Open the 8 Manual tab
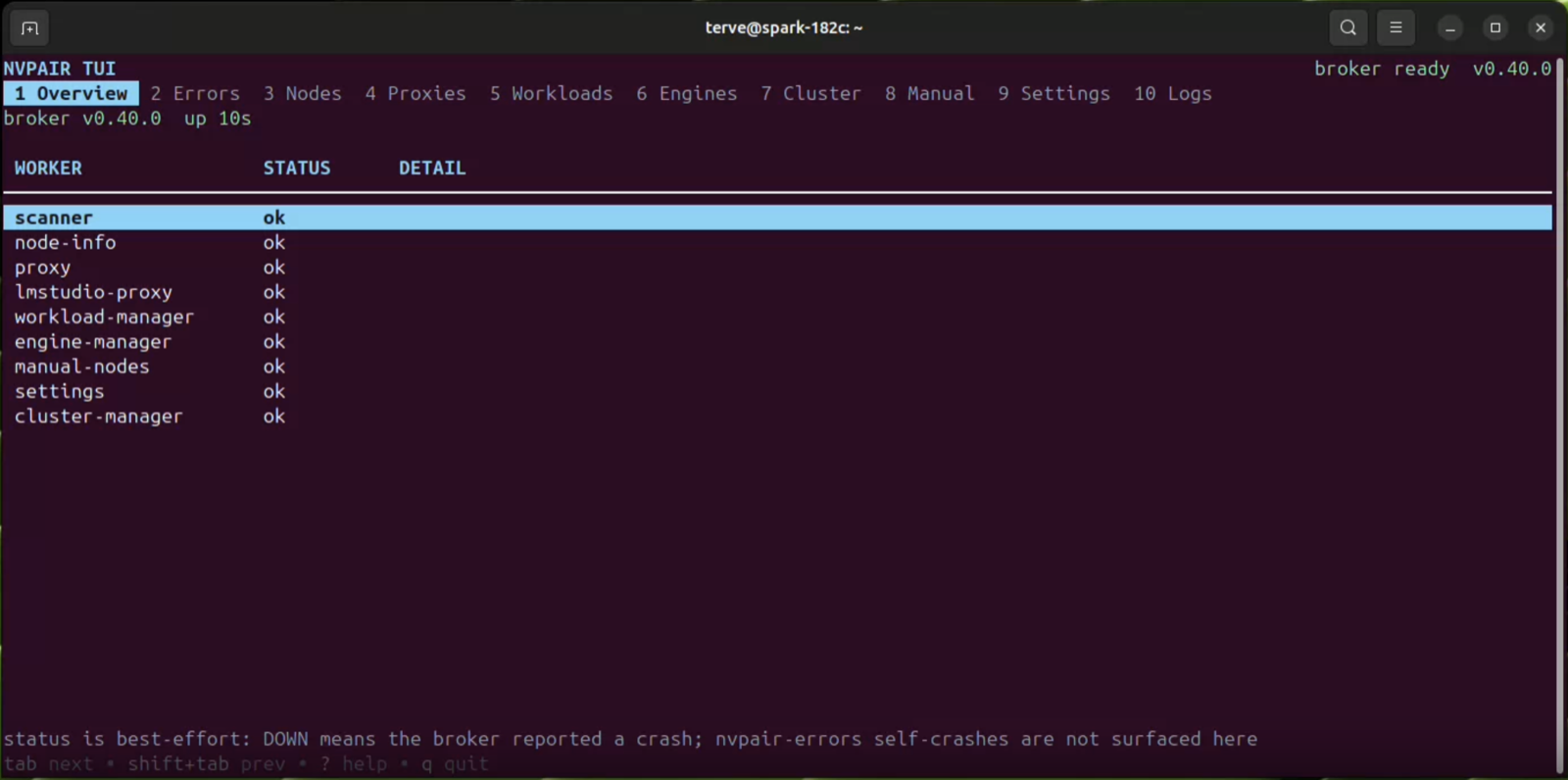This screenshot has height=780, width=1568. [929, 93]
